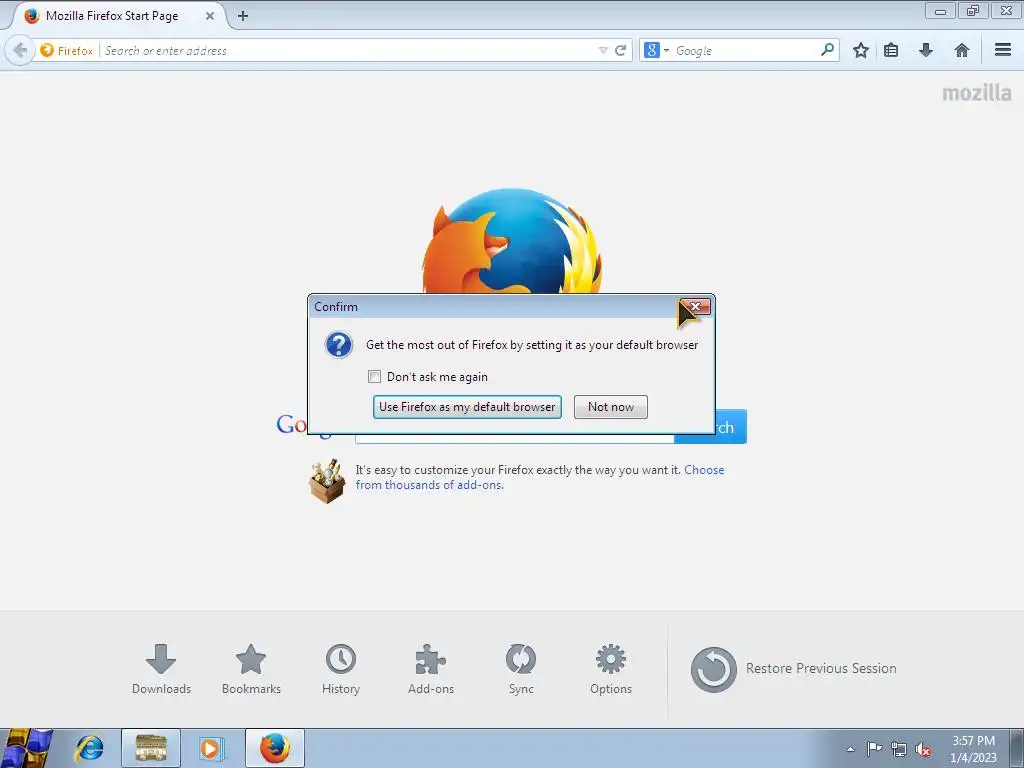Image resolution: width=1024 pixels, height=768 pixels.
Task: Click Restore Previous Session button
Action: 793,669
